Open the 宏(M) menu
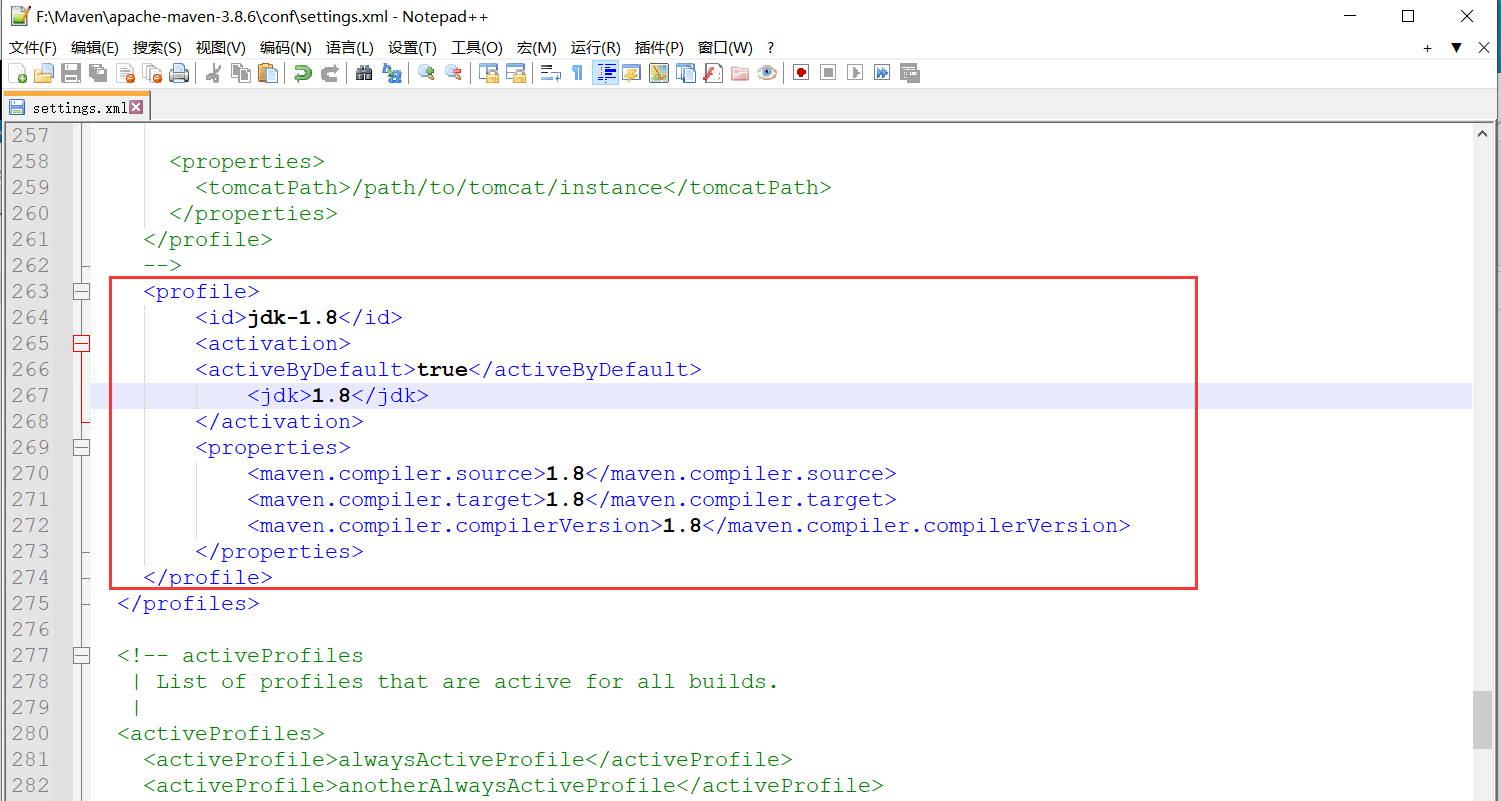 click(x=537, y=48)
